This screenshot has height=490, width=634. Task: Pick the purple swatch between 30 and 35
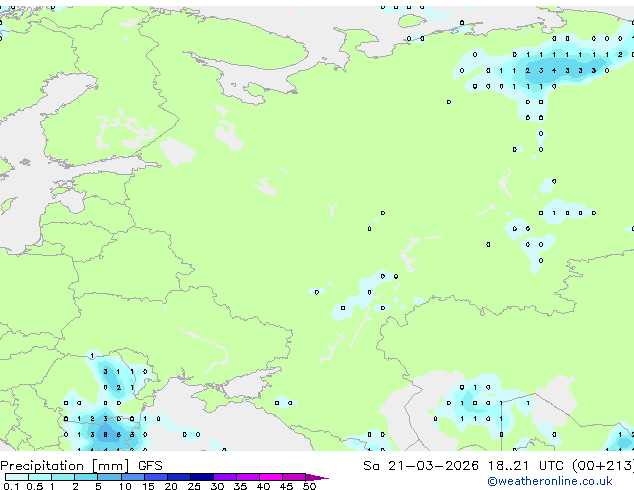click(x=224, y=477)
